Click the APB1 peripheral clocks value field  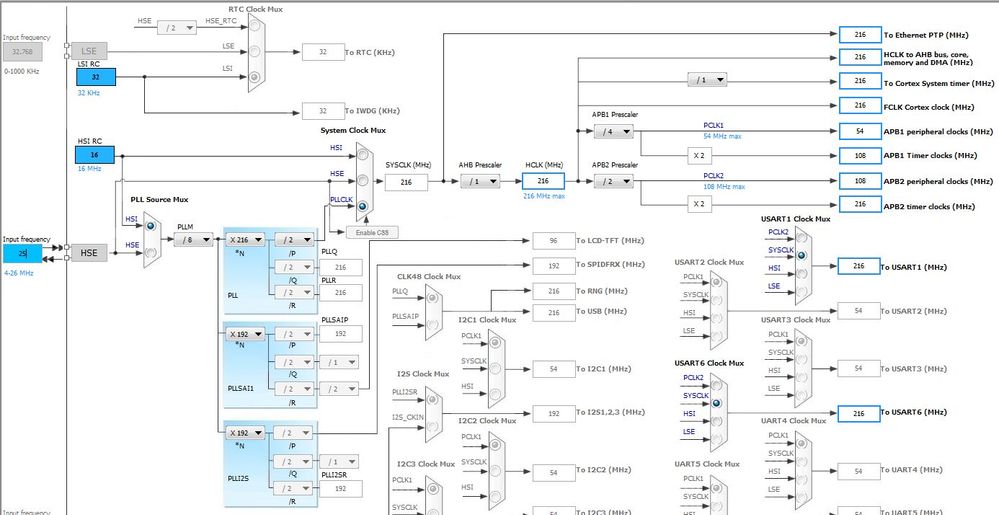(860, 131)
